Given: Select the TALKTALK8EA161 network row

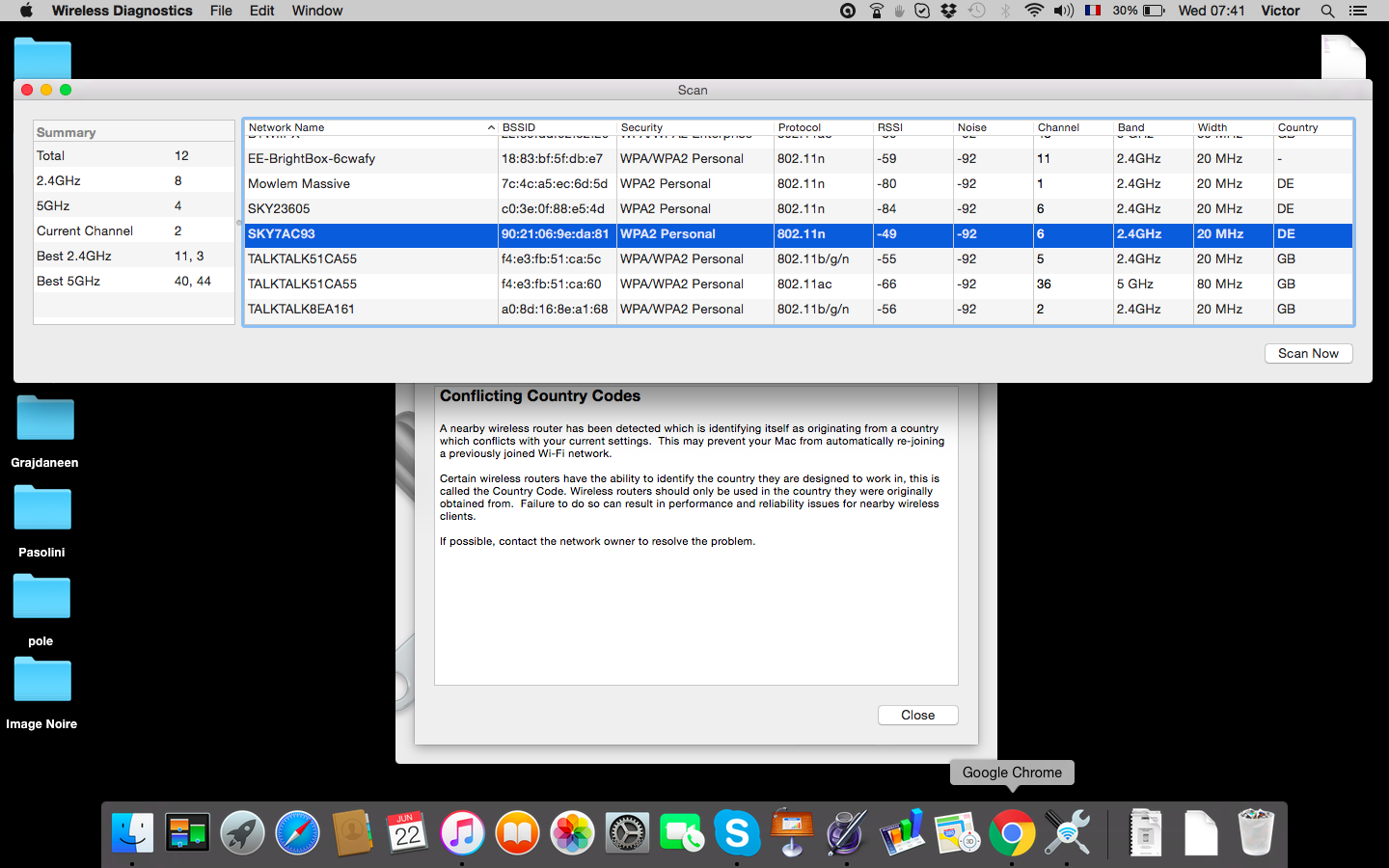Looking at the screenshot, I should pyautogui.click(x=799, y=309).
